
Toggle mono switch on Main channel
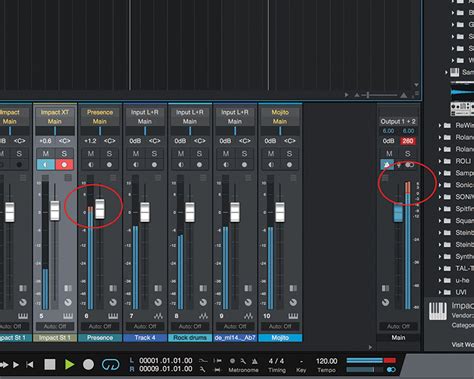(409, 165)
